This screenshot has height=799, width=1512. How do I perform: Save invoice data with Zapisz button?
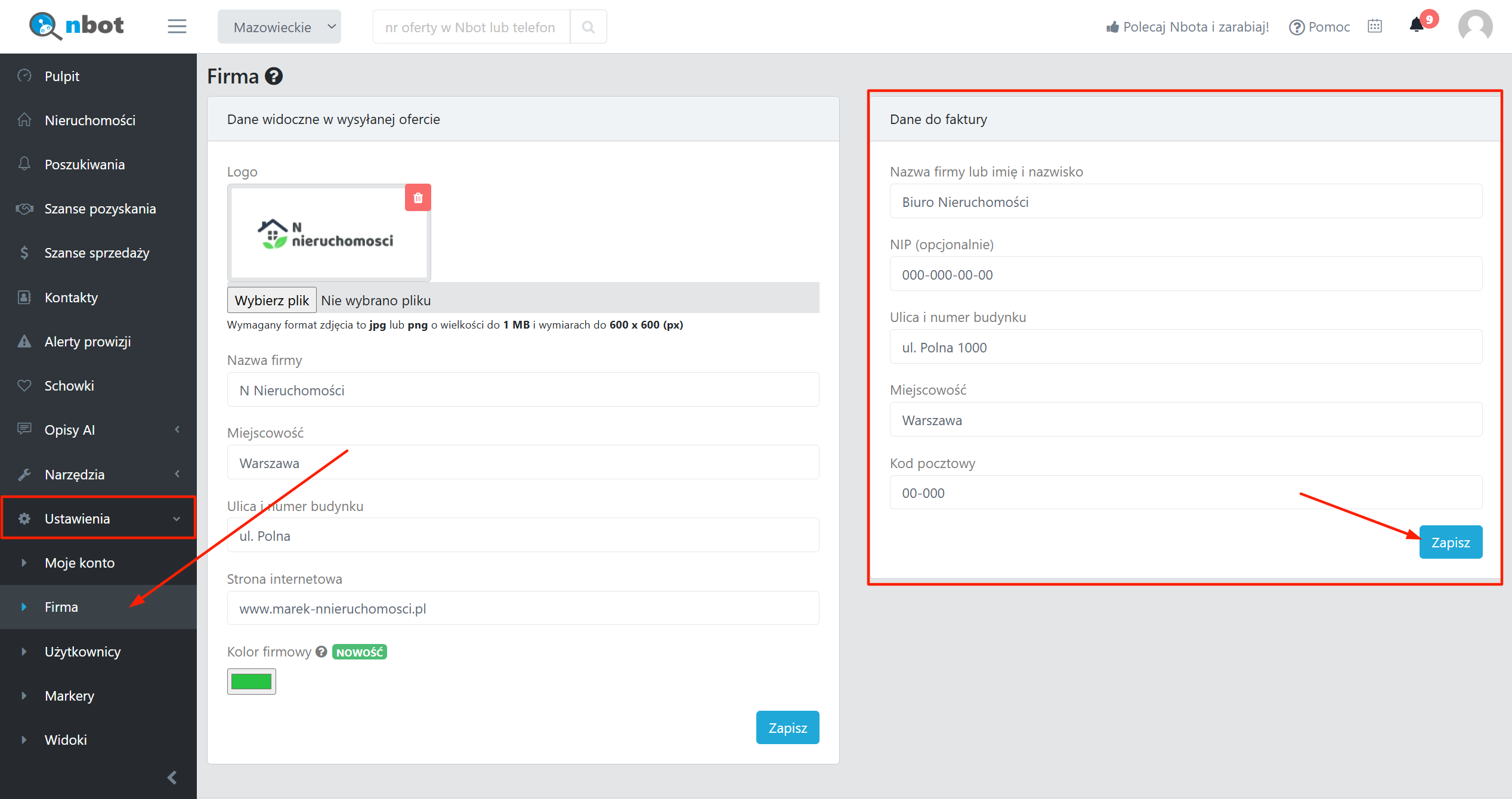click(x=1450, y=543)
